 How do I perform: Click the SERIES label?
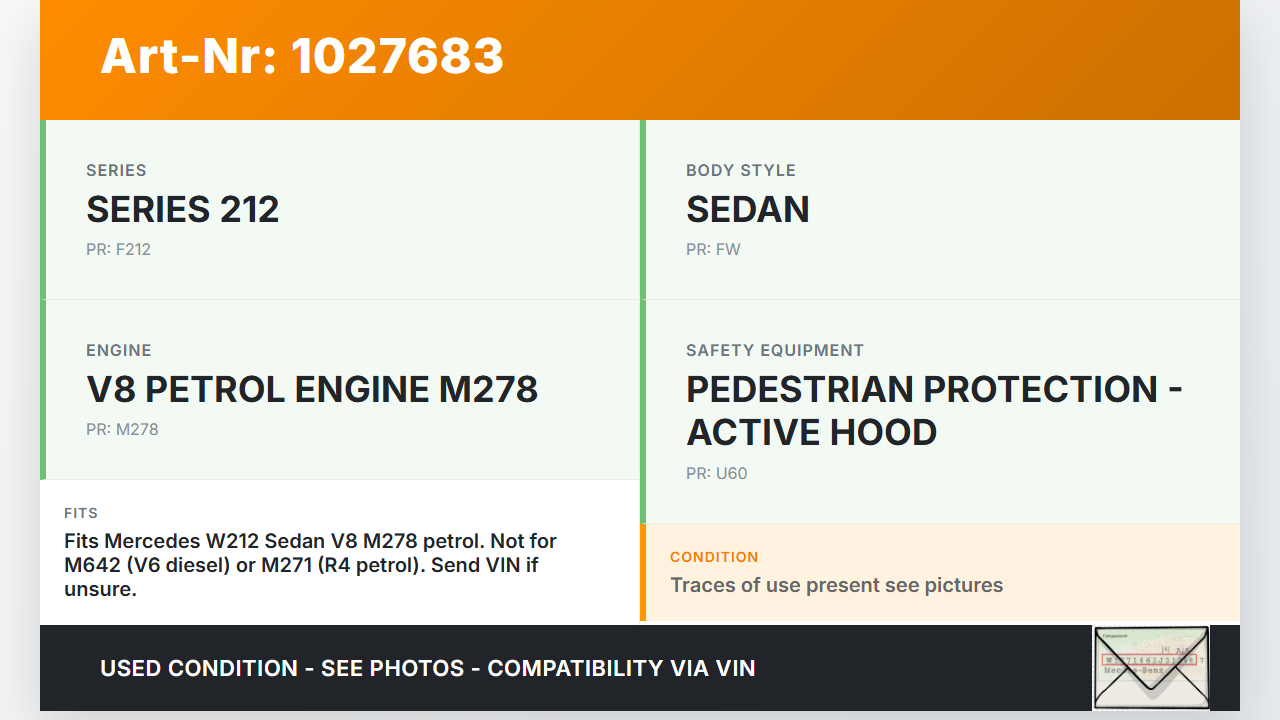(116, 170)
